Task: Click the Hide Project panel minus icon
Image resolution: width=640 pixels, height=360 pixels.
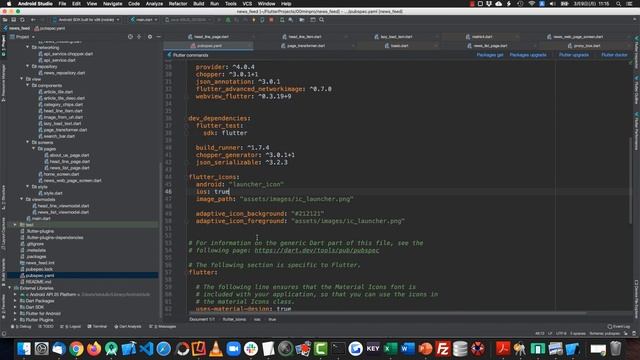Action: [x=158, y=37]
